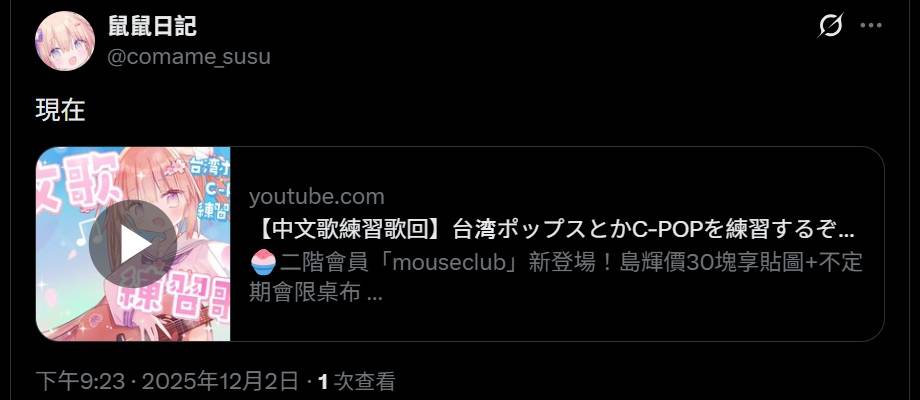
Task: View the 1 次查看 view count
Action: point(356,382)
